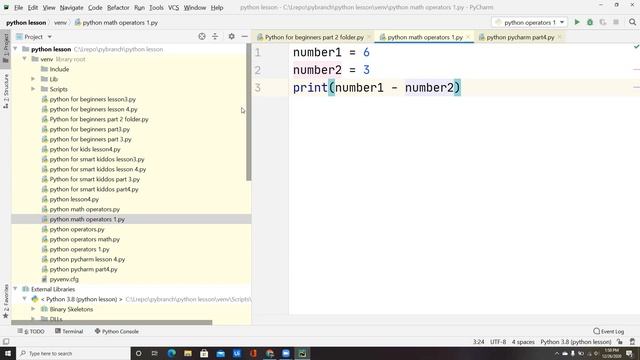Close the python pycharm part4.py editor tab
Viewport: 640px width, 360px height.
pyautogui.click(x=560, y=37)
